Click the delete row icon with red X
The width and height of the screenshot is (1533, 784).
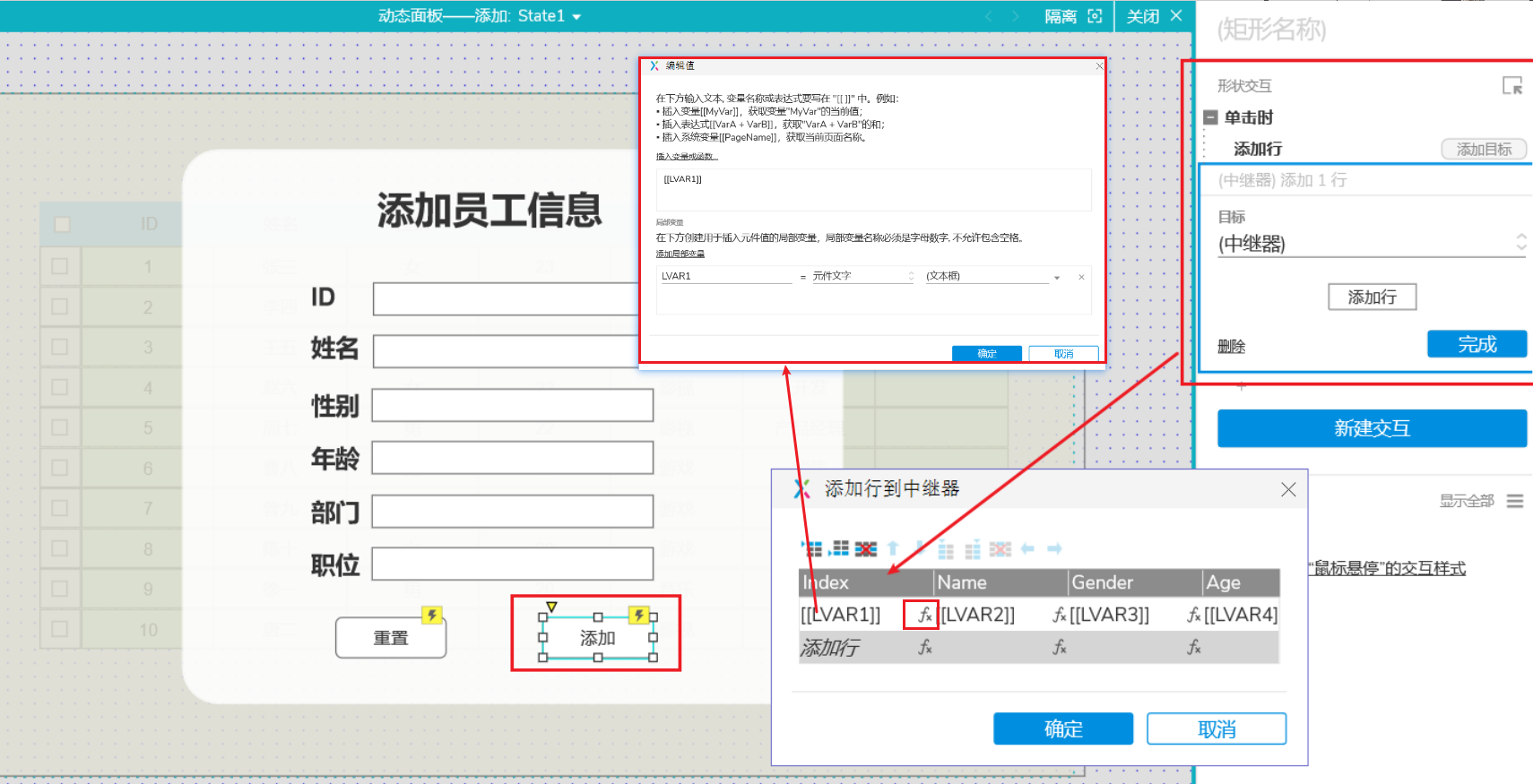pos(866,548)
